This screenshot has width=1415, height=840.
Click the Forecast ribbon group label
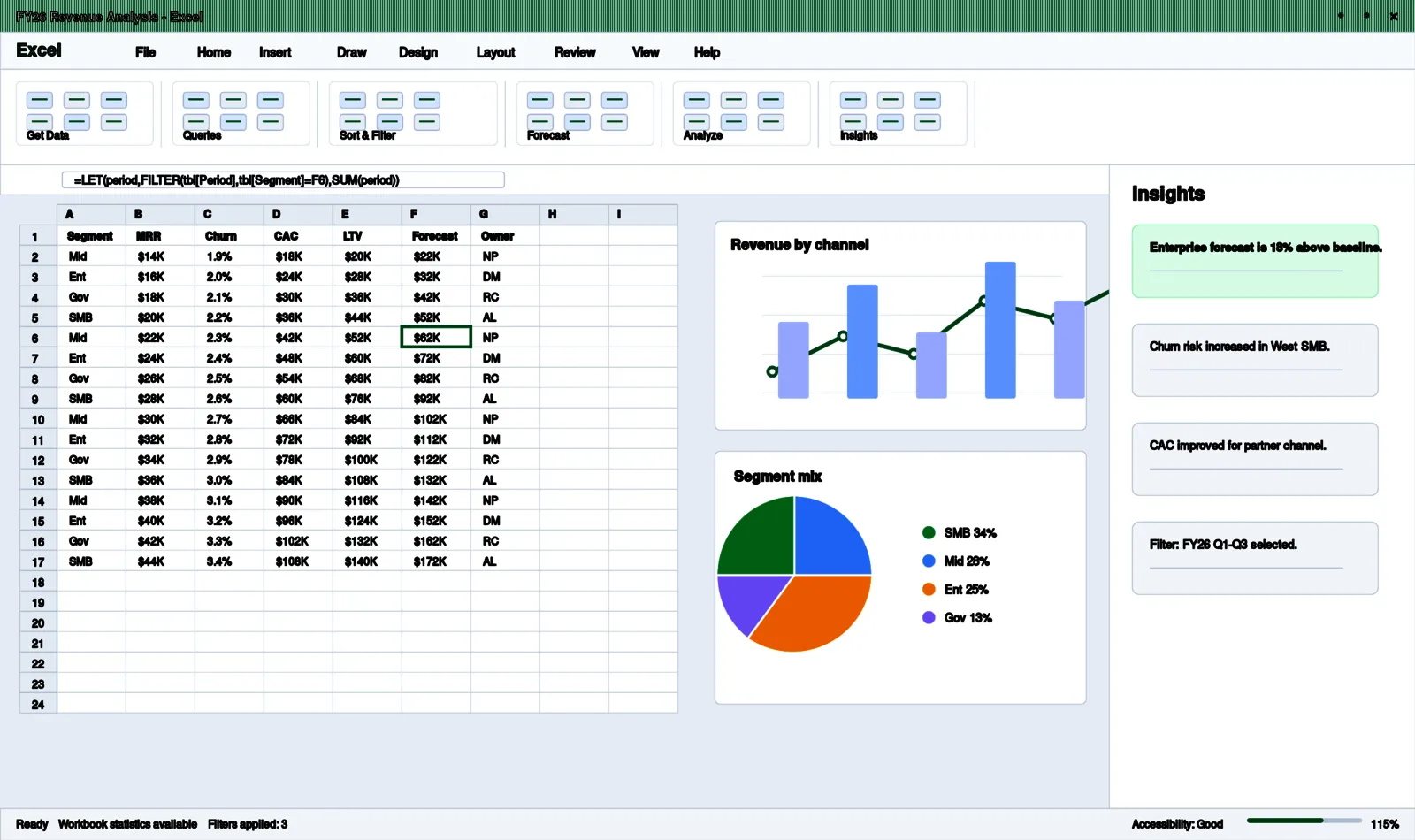(547, 135)
